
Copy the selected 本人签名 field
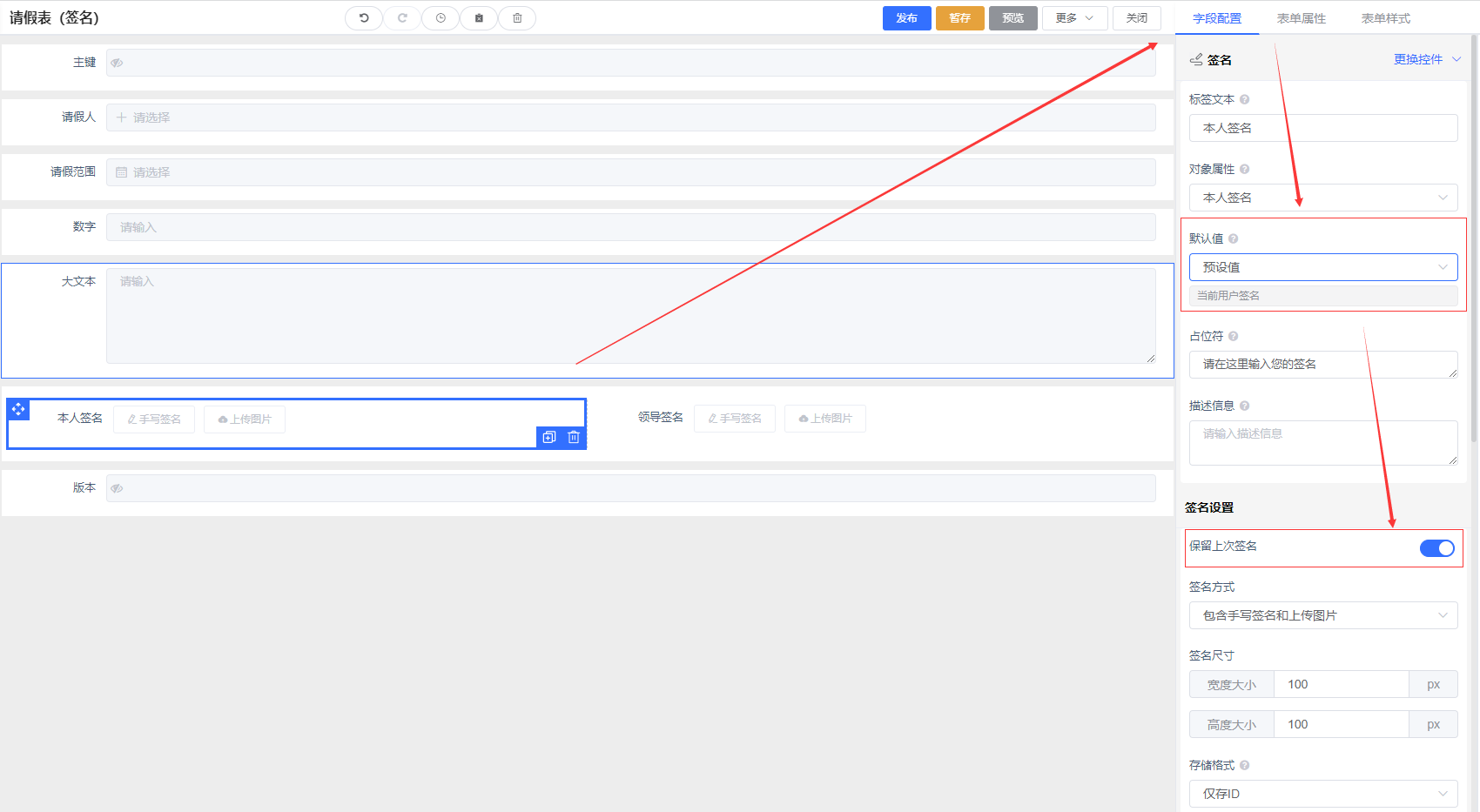[549, 438]
